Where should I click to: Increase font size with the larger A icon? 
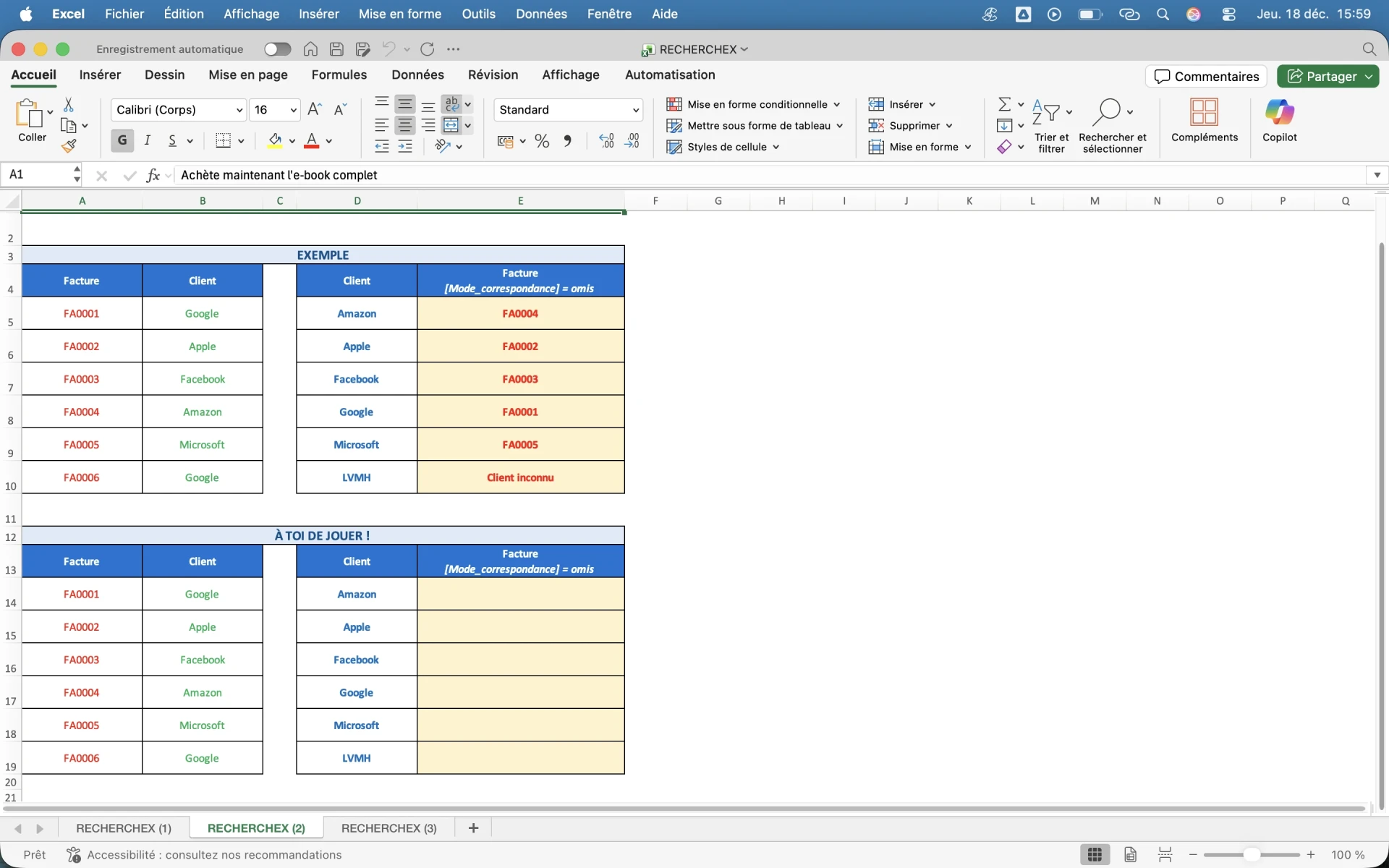point(314,109)
